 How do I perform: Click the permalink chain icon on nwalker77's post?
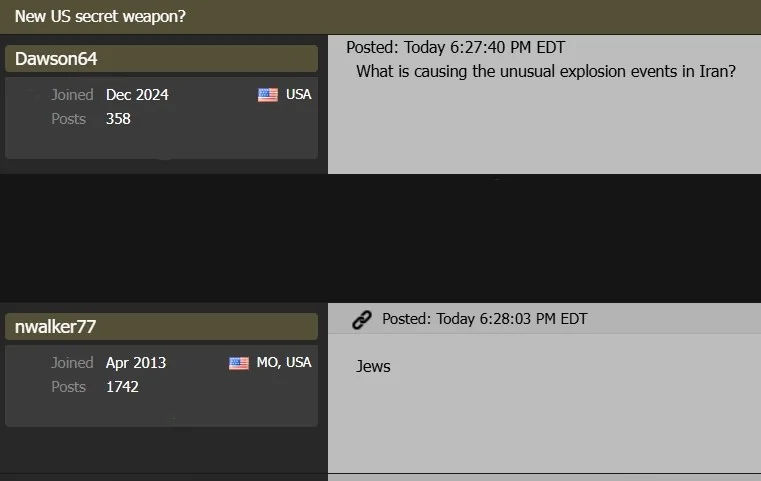pos(362,319)
